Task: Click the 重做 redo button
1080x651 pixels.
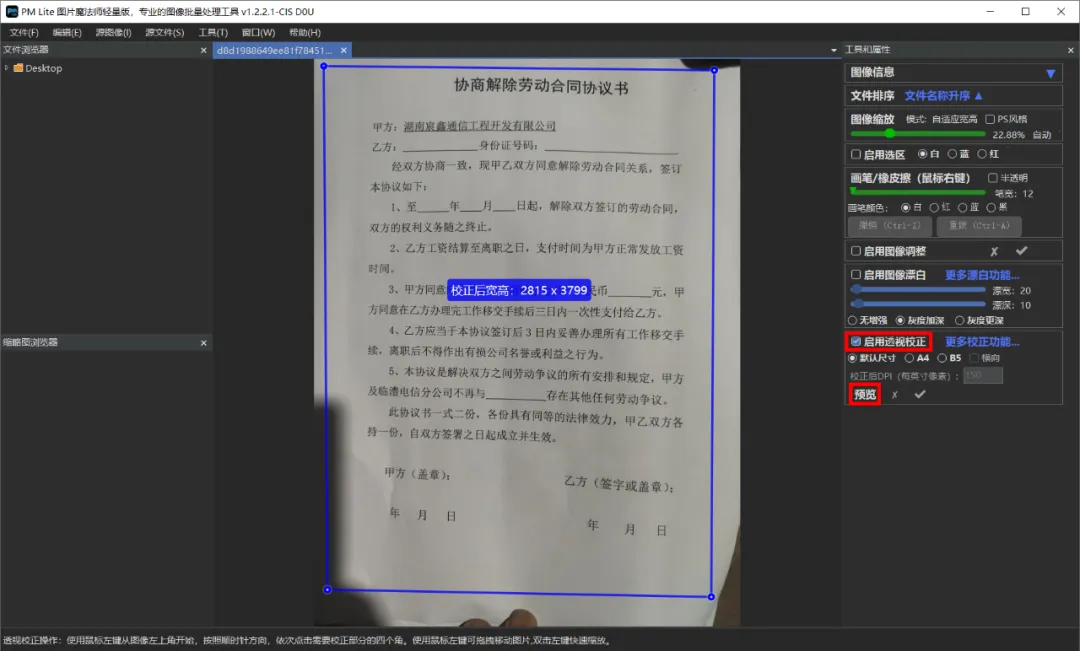Action: (978, 226)
